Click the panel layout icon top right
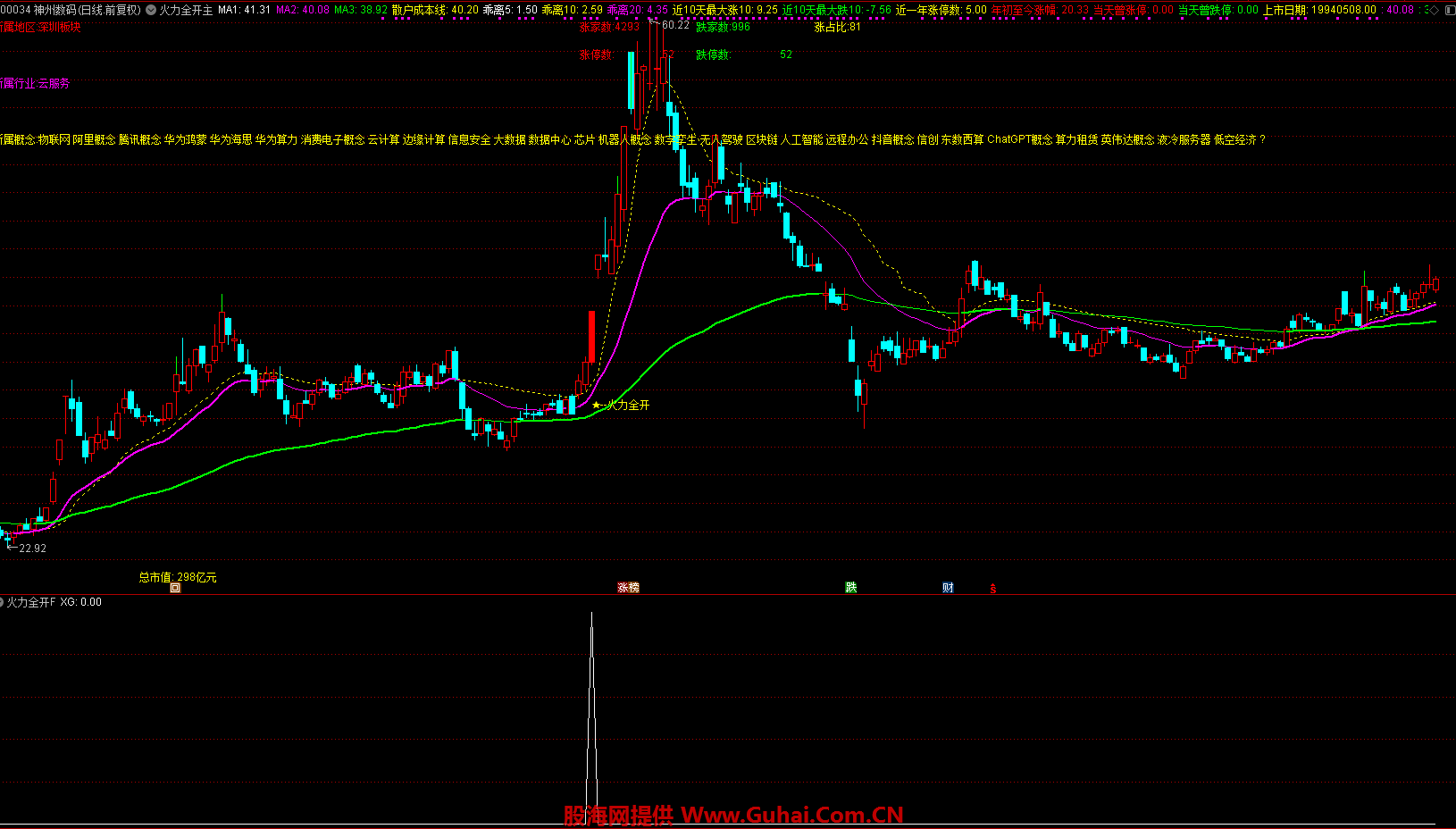The height and width of the screenshot is (829, 1456). tap(1449, 10)
